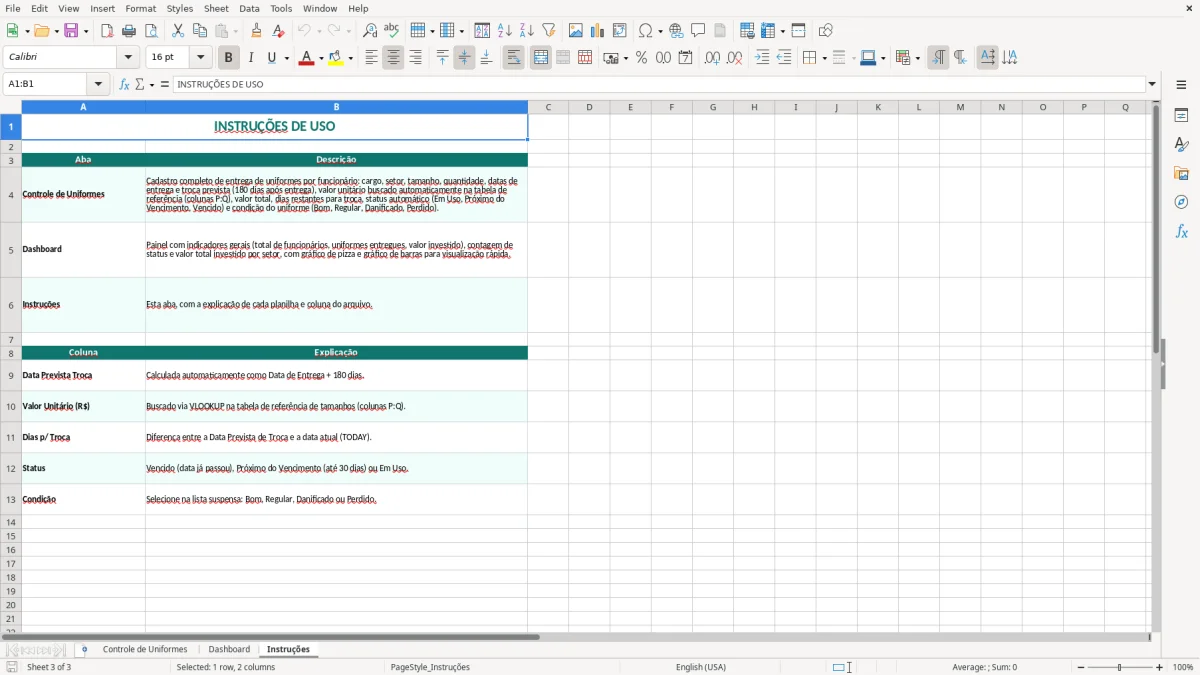This screenshot has height=675, width=1200.
Task: Click the formula input line
Action: [x=659, y=85]
